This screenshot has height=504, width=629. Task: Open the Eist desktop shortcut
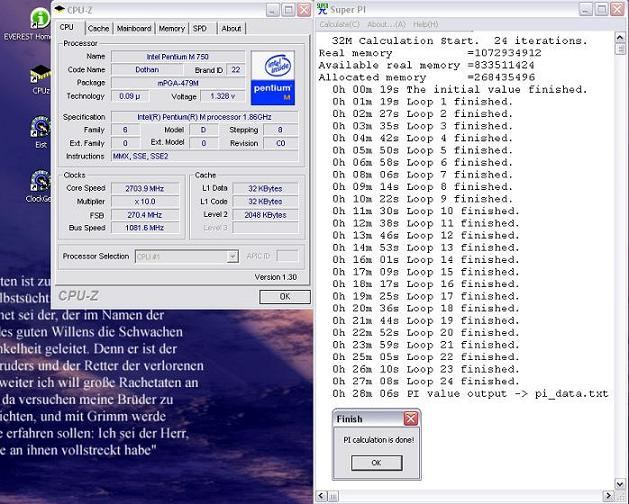click(x=41, y=128)
